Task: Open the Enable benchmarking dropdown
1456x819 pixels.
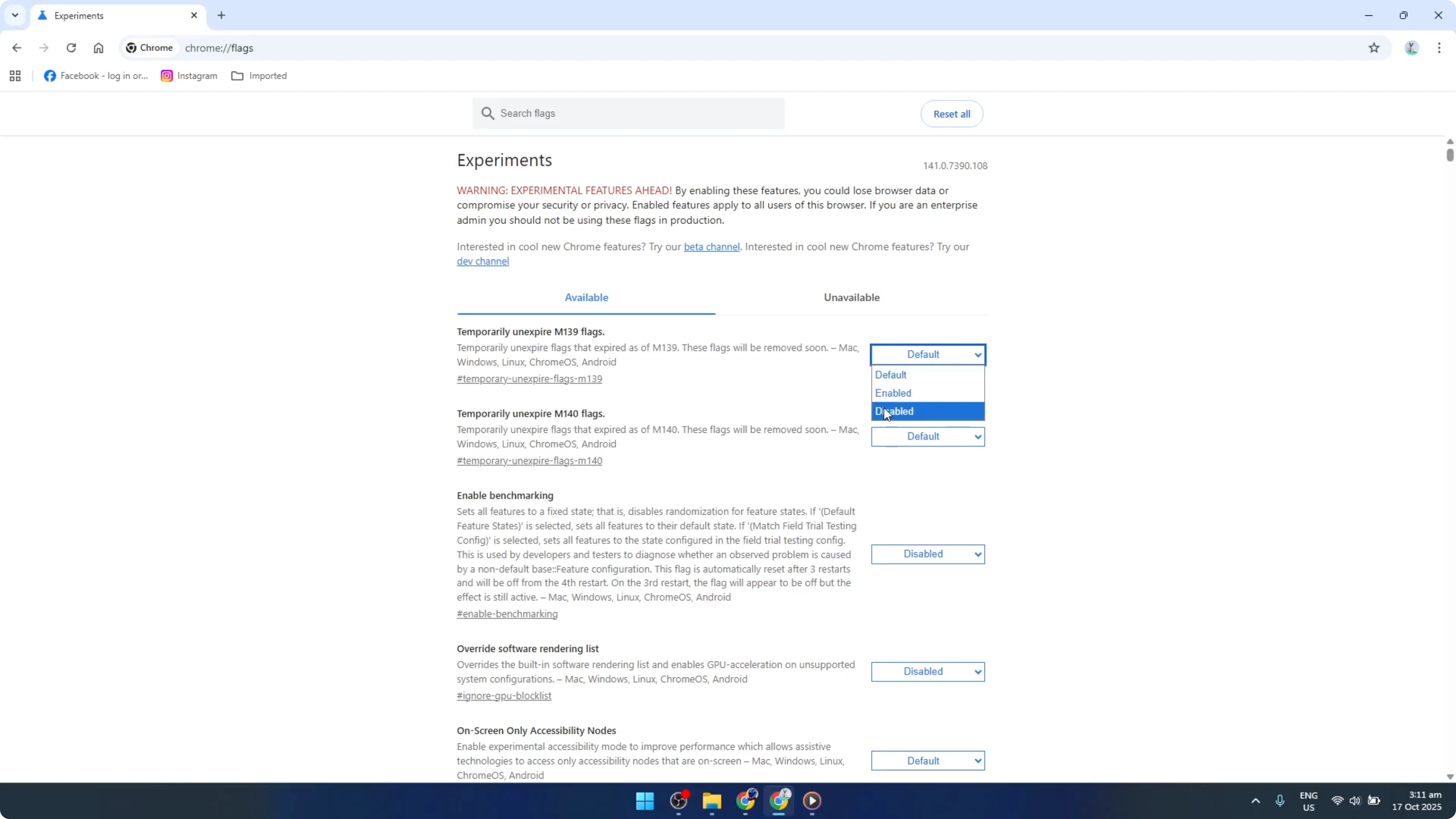Action: pos(927,554)
